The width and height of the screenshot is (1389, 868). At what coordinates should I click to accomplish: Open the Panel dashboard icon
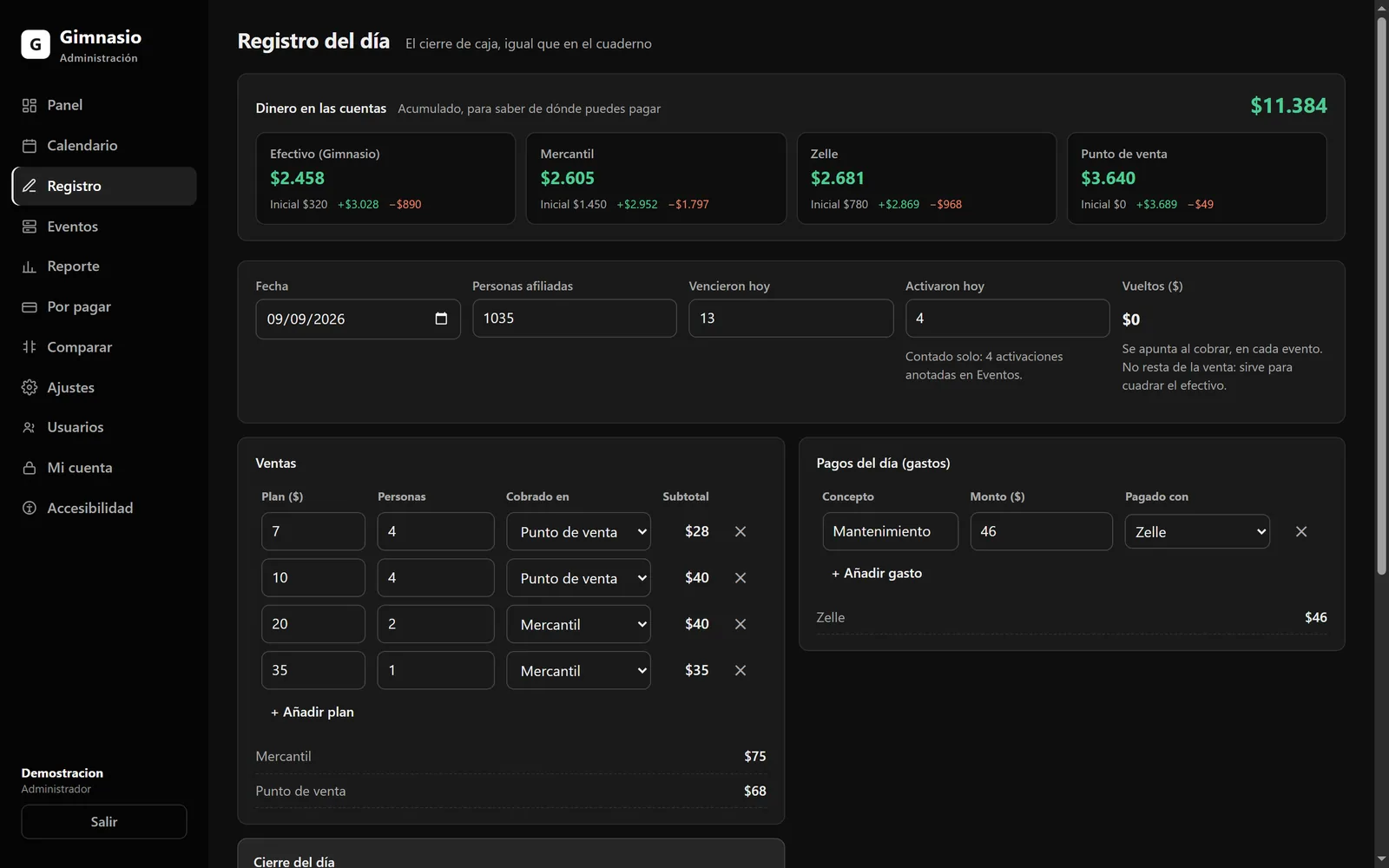pos(30,105)
